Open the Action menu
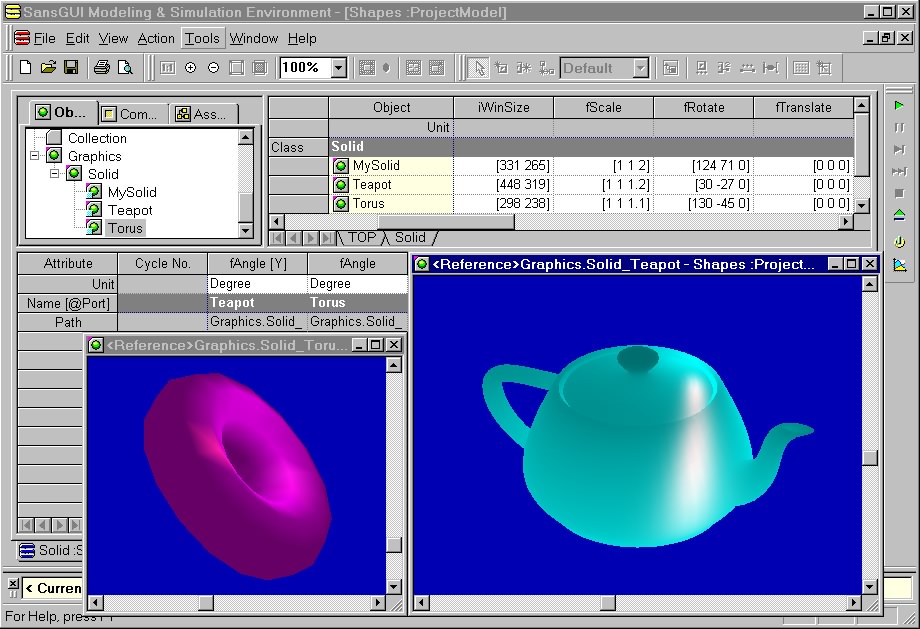Viewport: 920px width, 629px height. pos(156,38)
